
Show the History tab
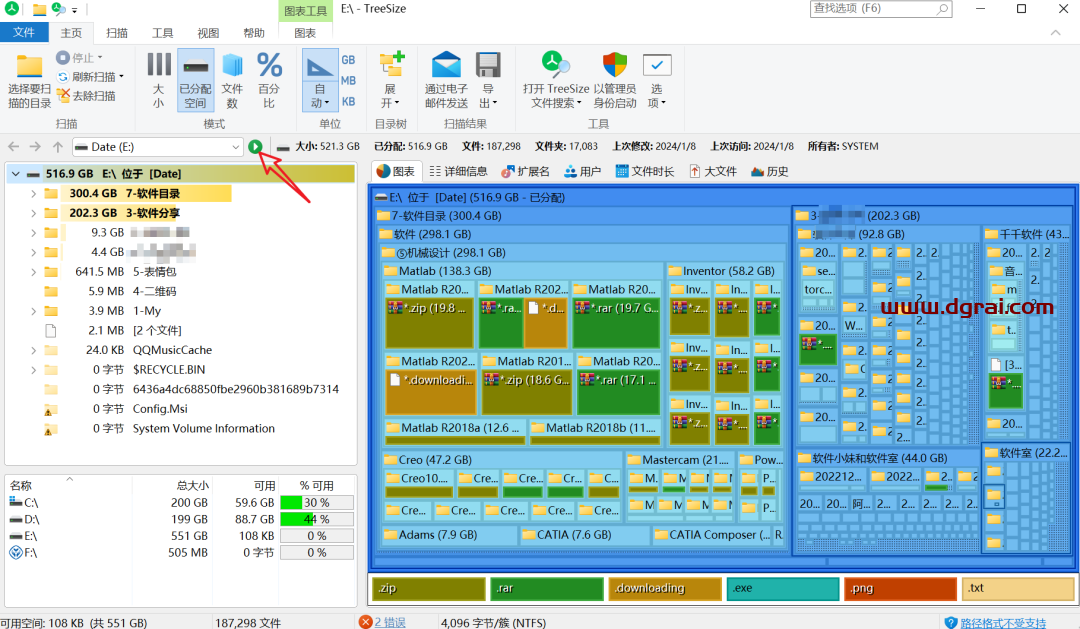tap(769, 172)
